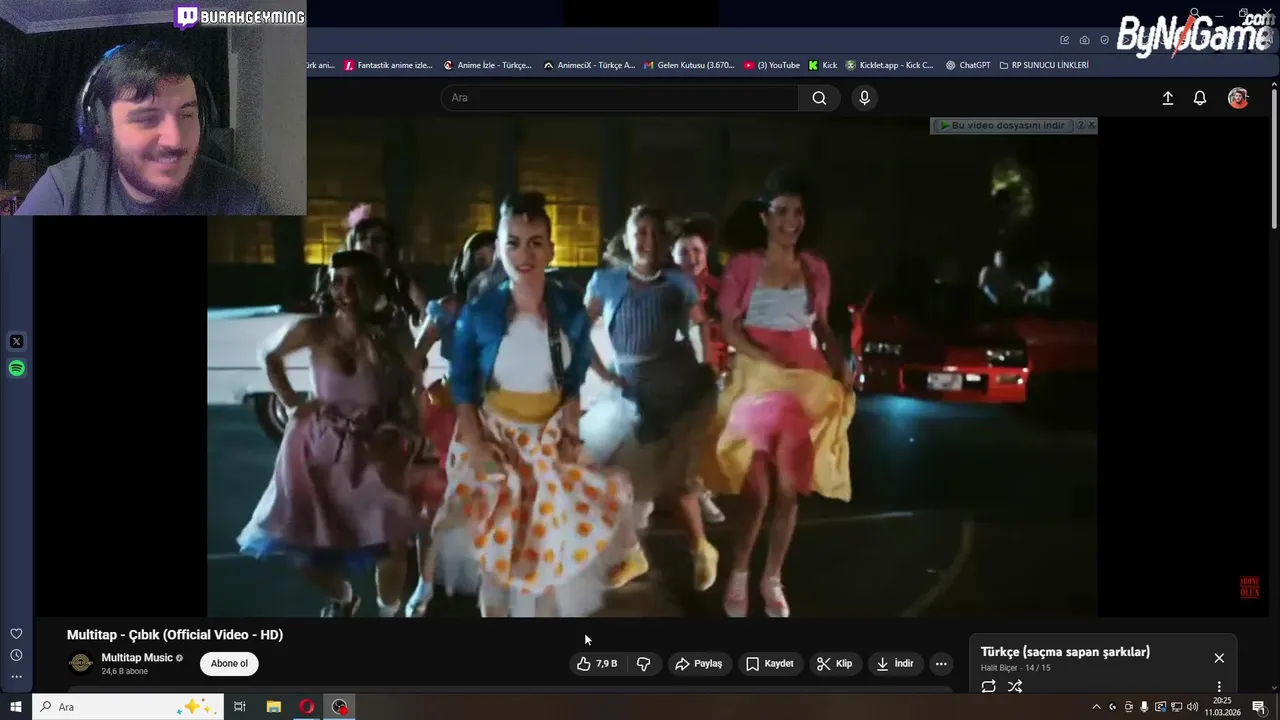This screenshot has height=720, width=1280.
Task: Open the YouTube account avatar menu
Action: 1238,98
